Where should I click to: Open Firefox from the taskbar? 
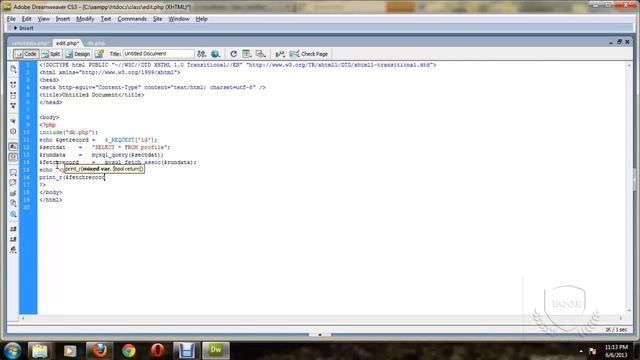tap(99, 351)
